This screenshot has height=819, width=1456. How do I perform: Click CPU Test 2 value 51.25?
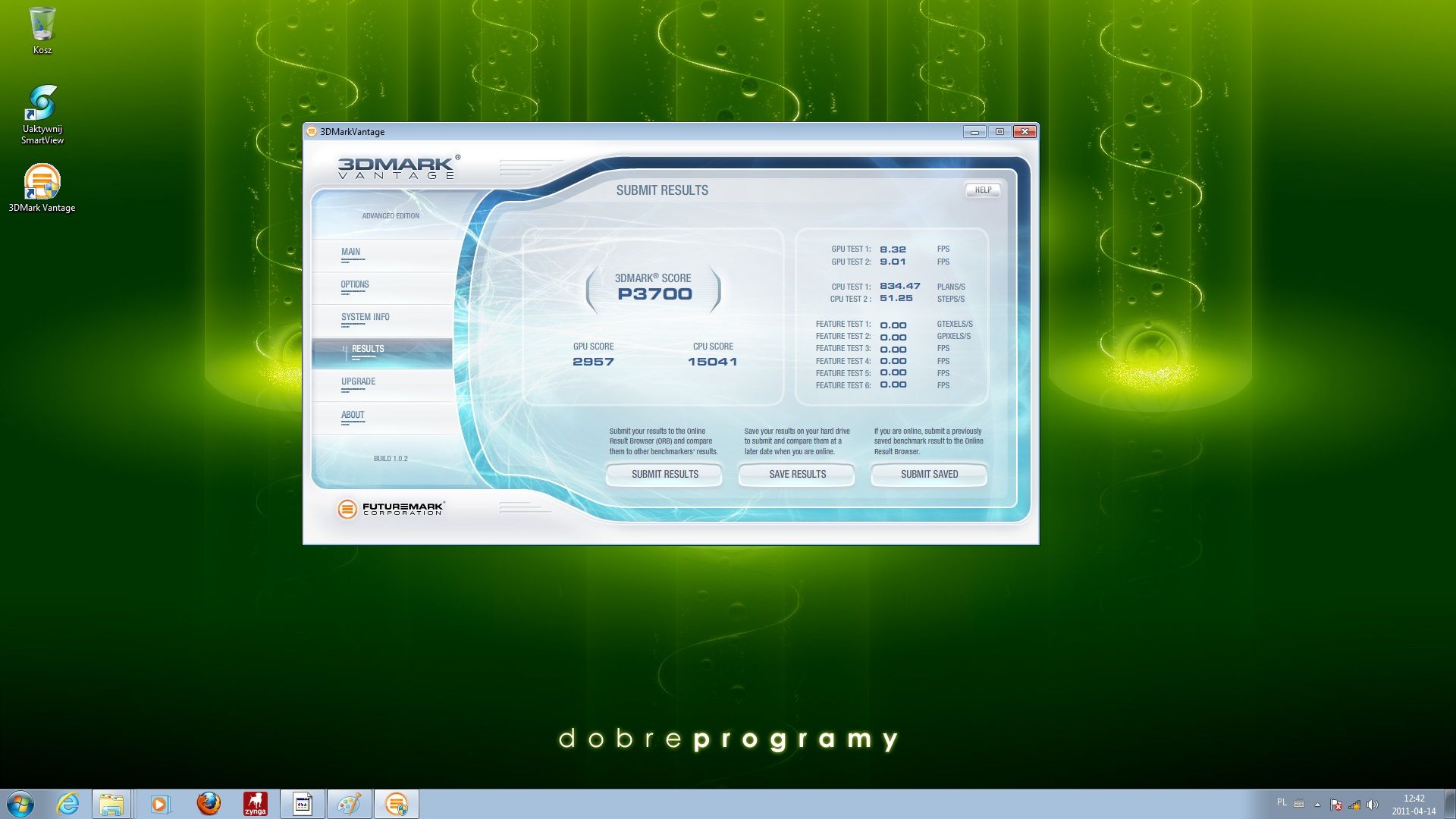click(x=896, y=299)
